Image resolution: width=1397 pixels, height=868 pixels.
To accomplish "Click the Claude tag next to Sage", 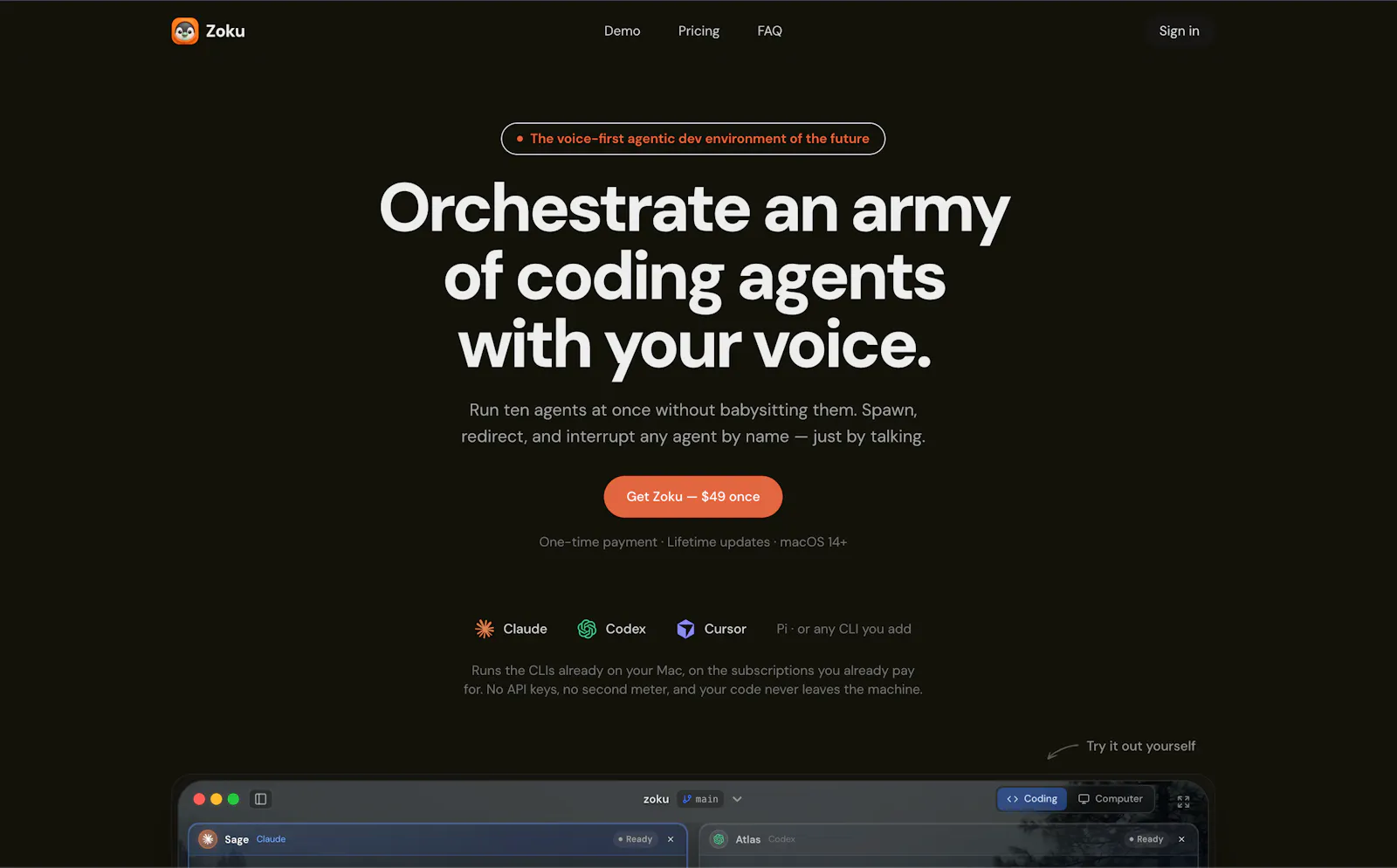I will [x=271, y=839].
